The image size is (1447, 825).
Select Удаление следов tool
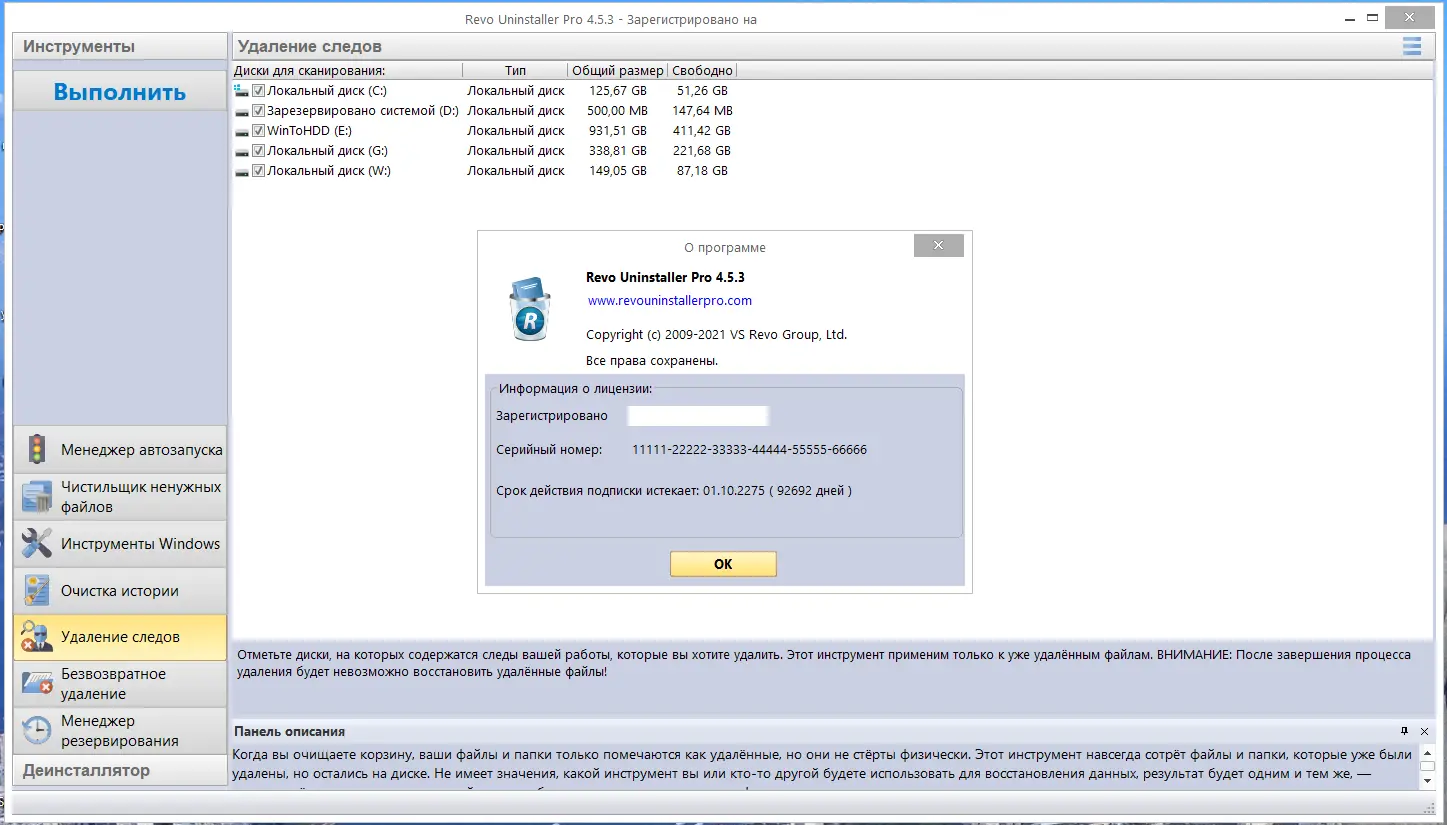tap(120, 637)
